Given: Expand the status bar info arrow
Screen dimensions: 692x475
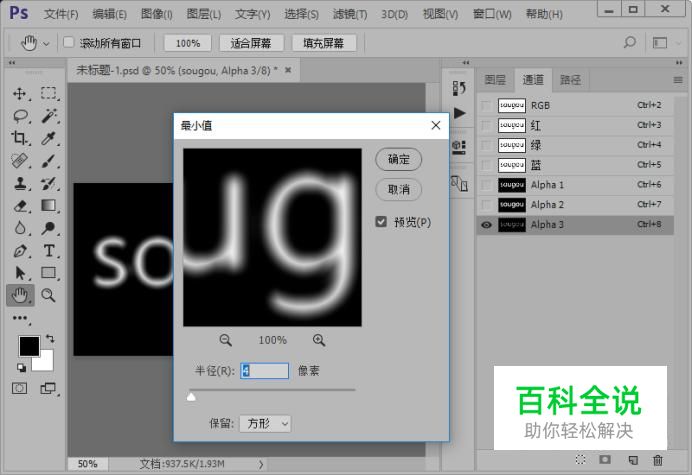Looking at the screenshot, I should tap(261, 464).
